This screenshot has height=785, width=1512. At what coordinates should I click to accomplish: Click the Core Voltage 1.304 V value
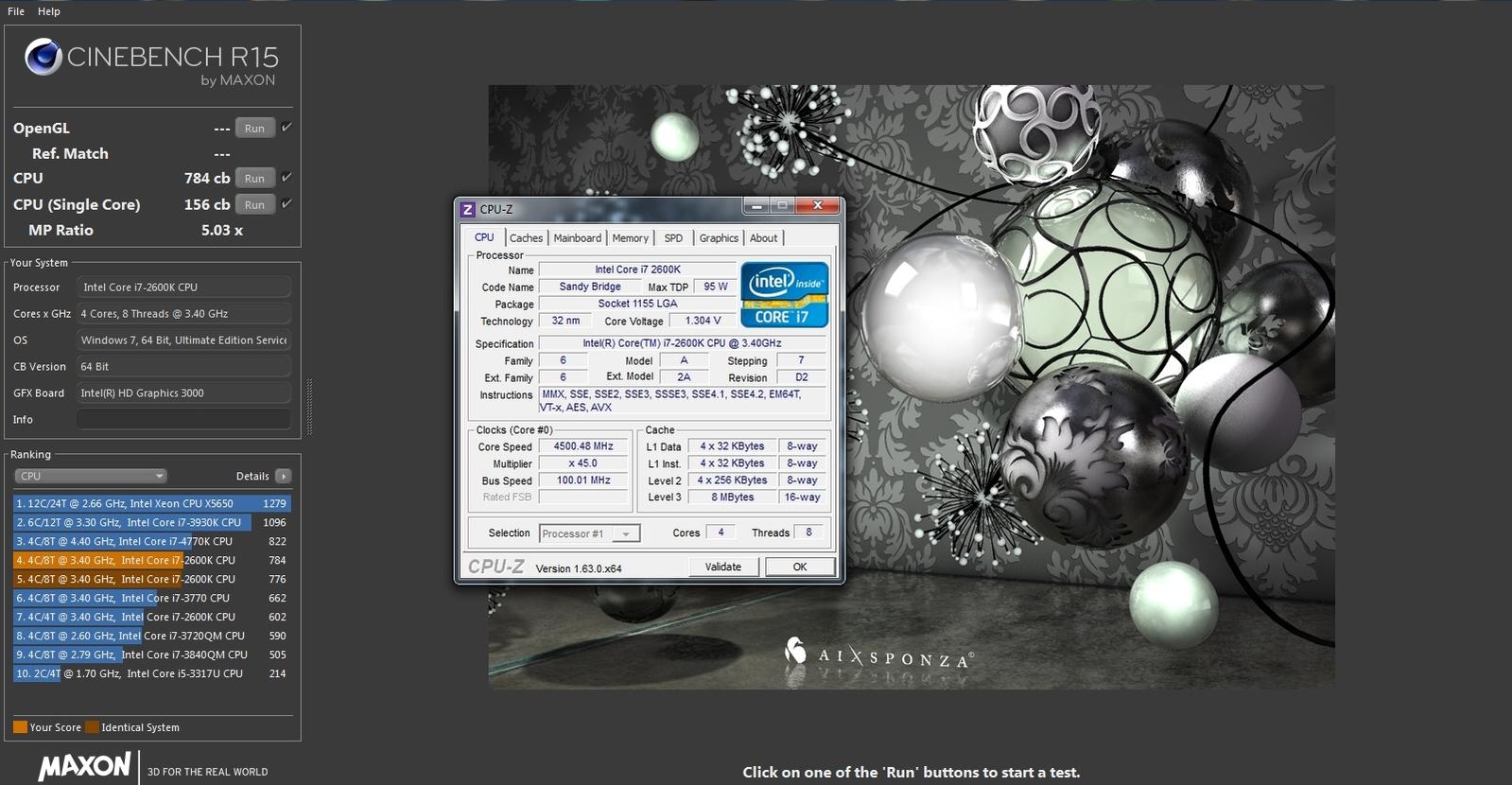pyautogui.click(x=703, y=321)
